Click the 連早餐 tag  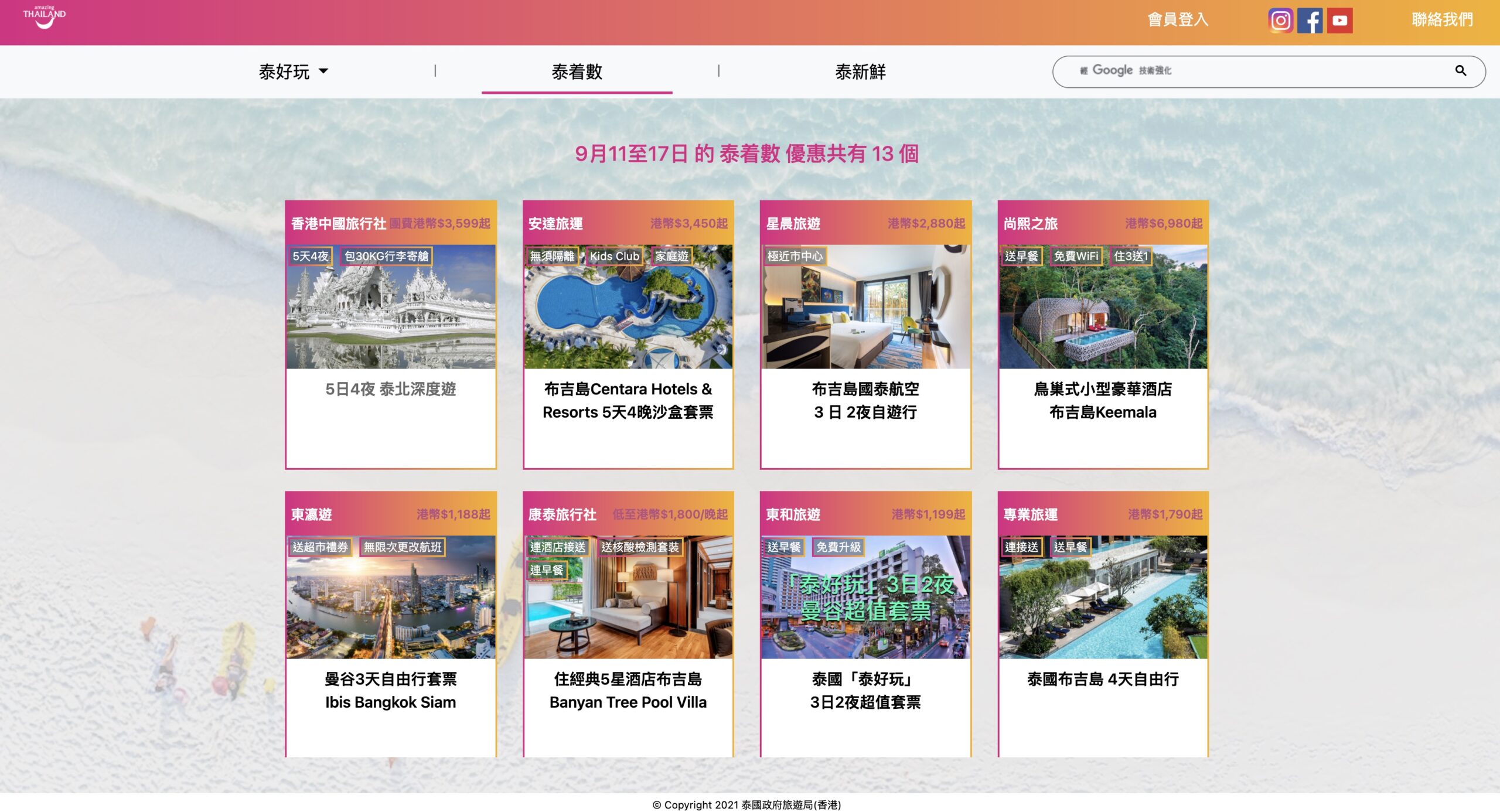point(547,570)
